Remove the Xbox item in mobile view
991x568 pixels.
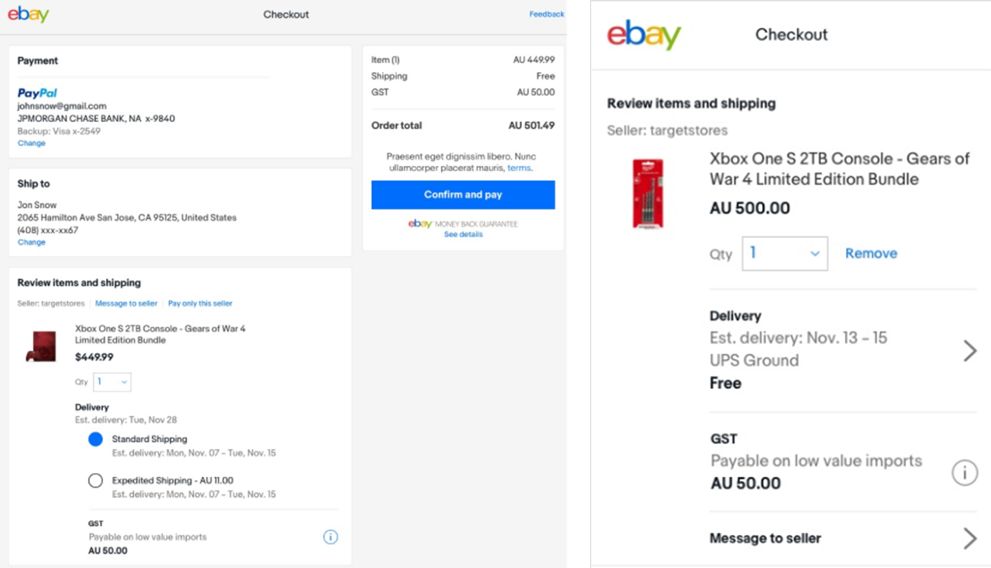coord(870,254)
